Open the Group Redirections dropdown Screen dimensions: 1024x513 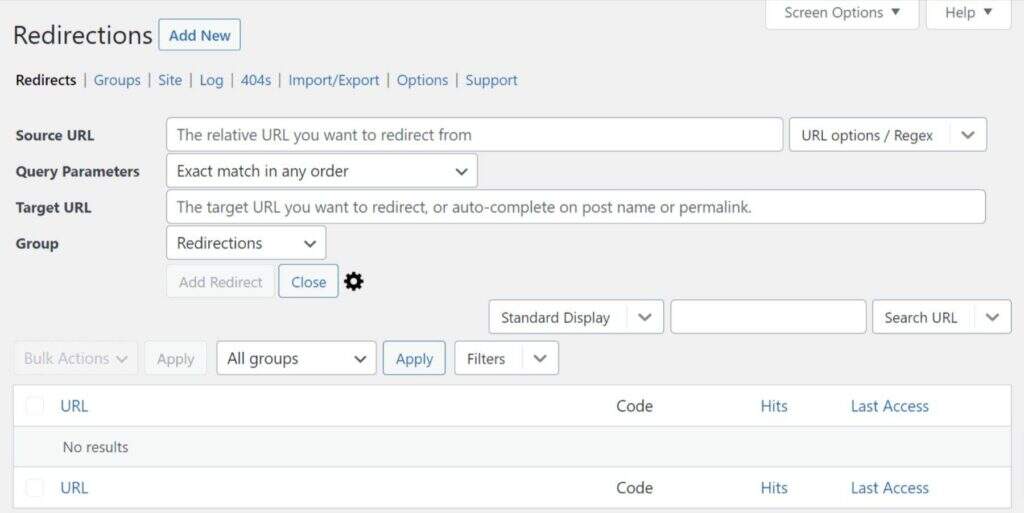246,243
